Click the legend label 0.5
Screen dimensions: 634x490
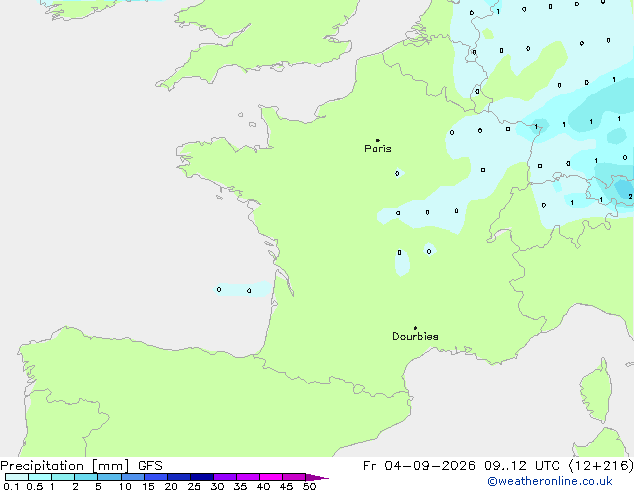[x=35, y=486]
